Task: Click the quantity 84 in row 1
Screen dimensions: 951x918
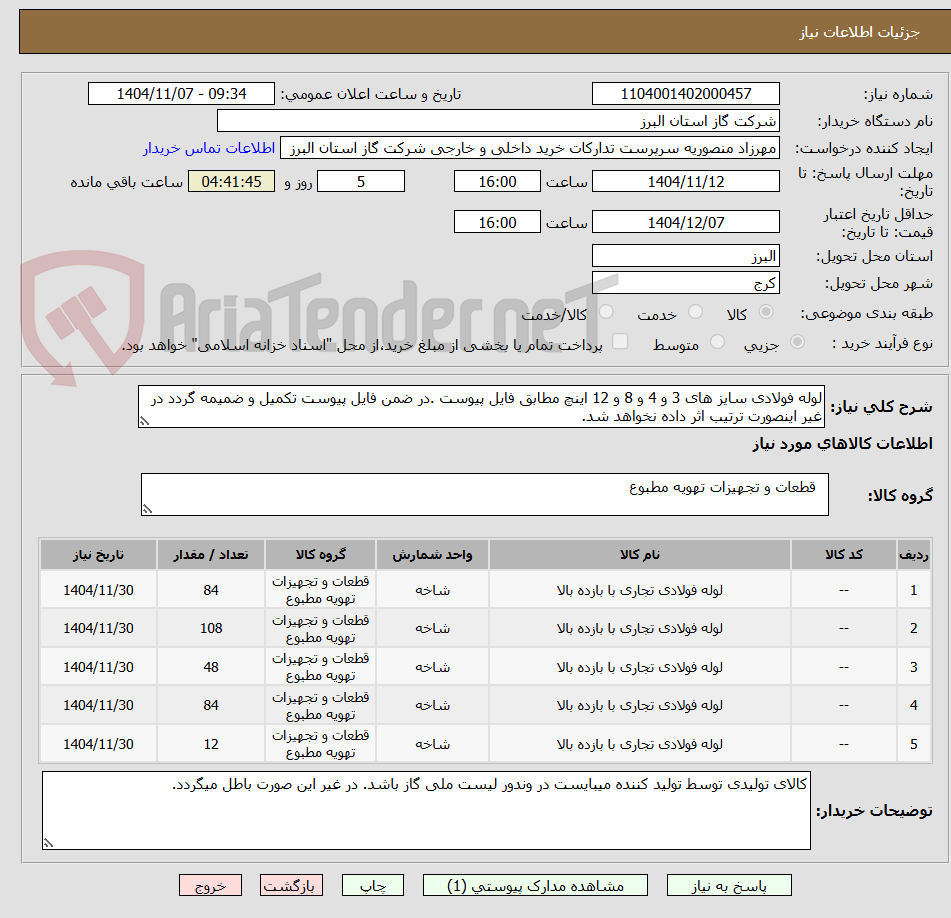Action: (211, 590)
